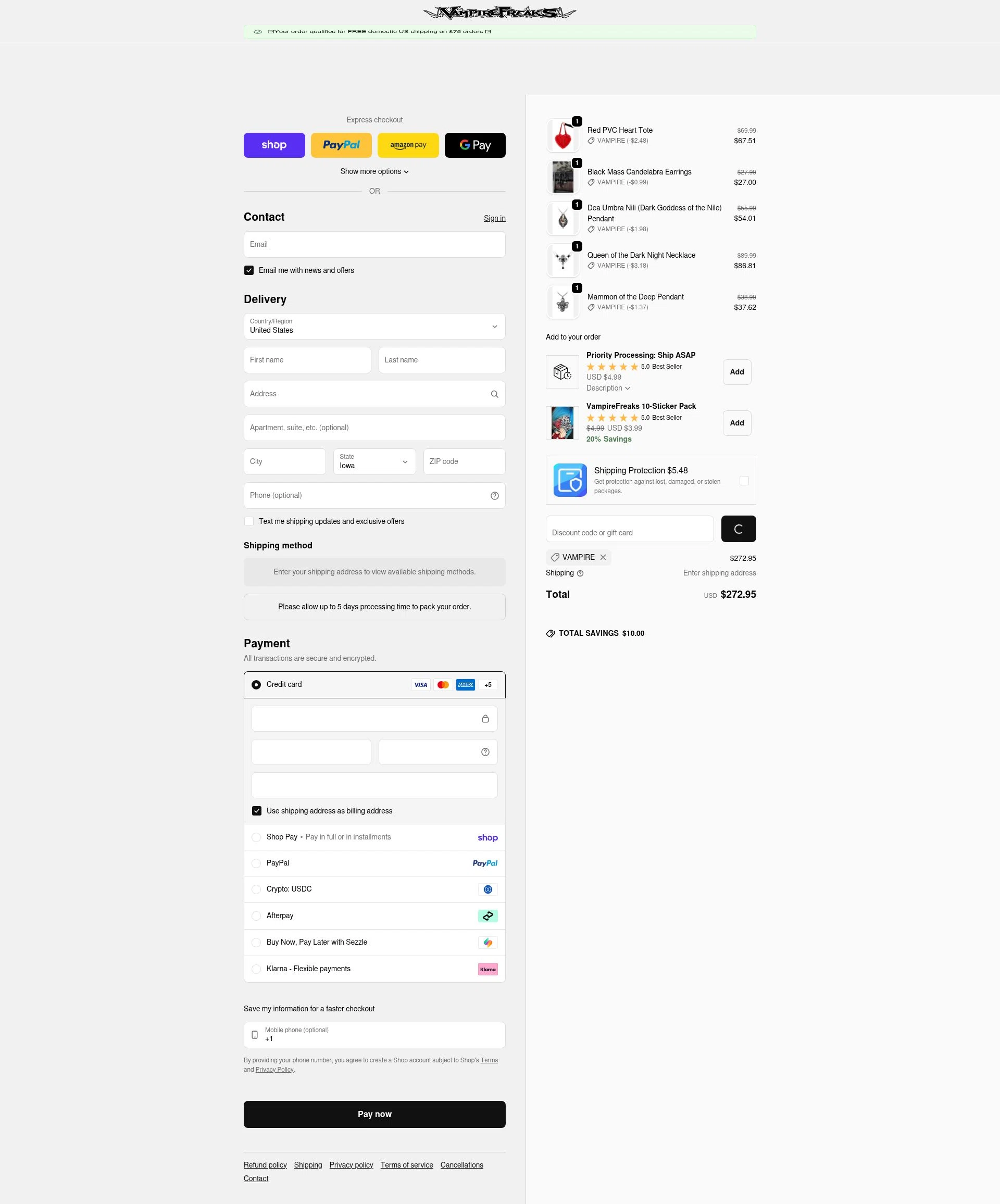
Task: Open the Country/Region dropdown
Action: click(x=374, y=326)
